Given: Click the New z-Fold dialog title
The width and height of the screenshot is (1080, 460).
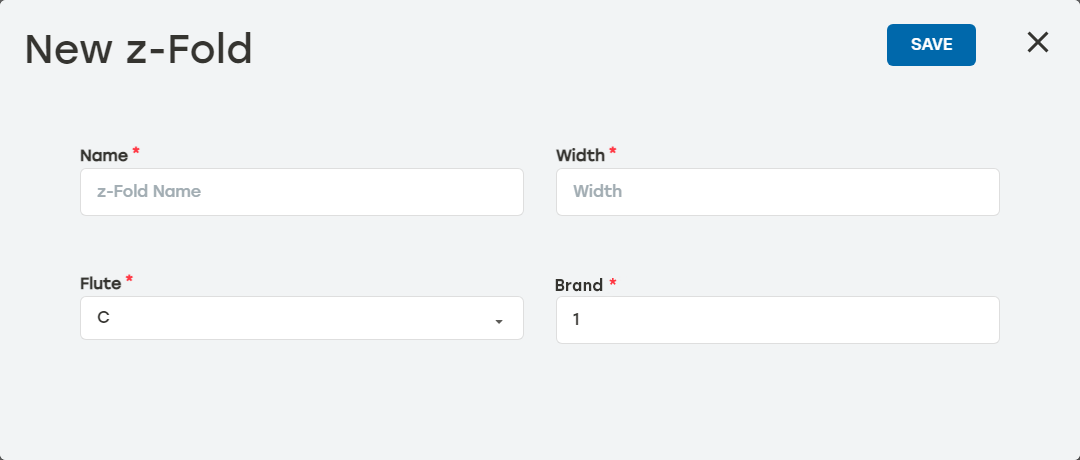Looking at the screenshot, I should coord(138,49).
